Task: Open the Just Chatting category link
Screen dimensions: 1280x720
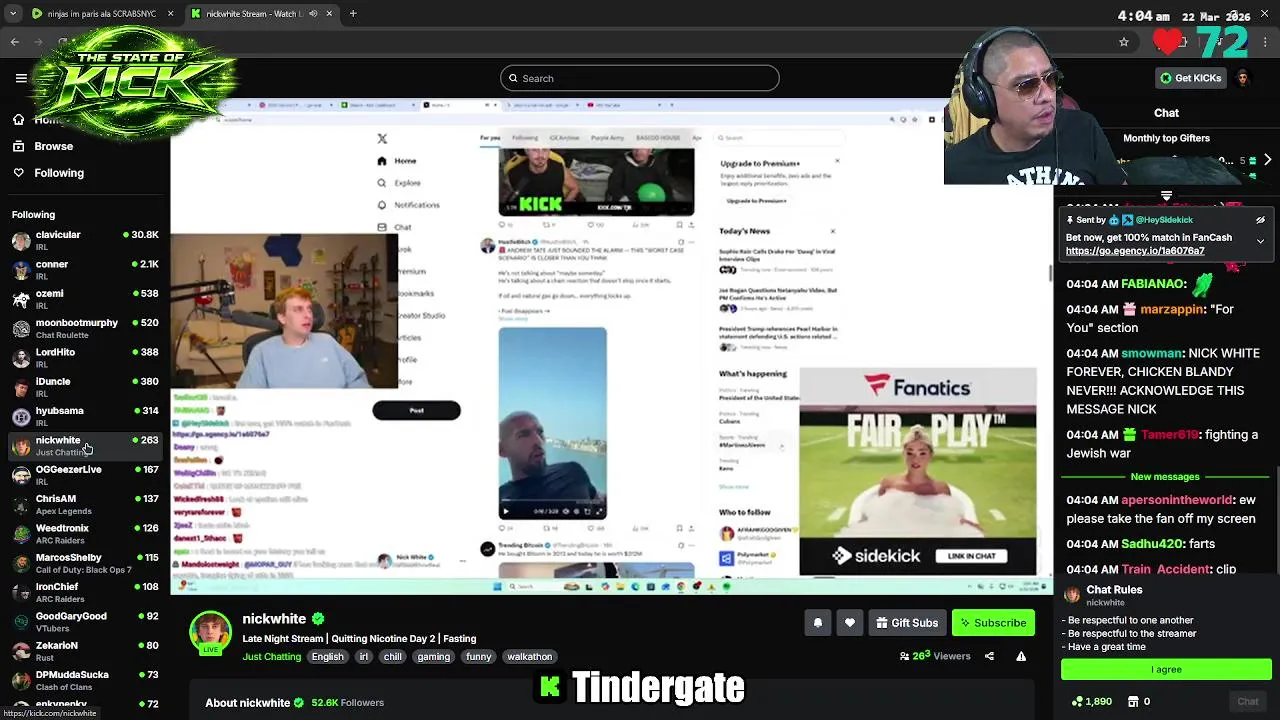Action: 271,657
